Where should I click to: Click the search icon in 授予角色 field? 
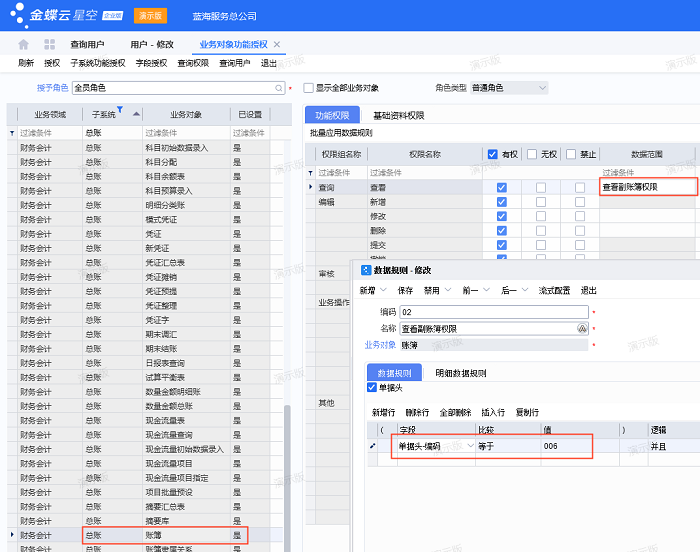(280, 88)
